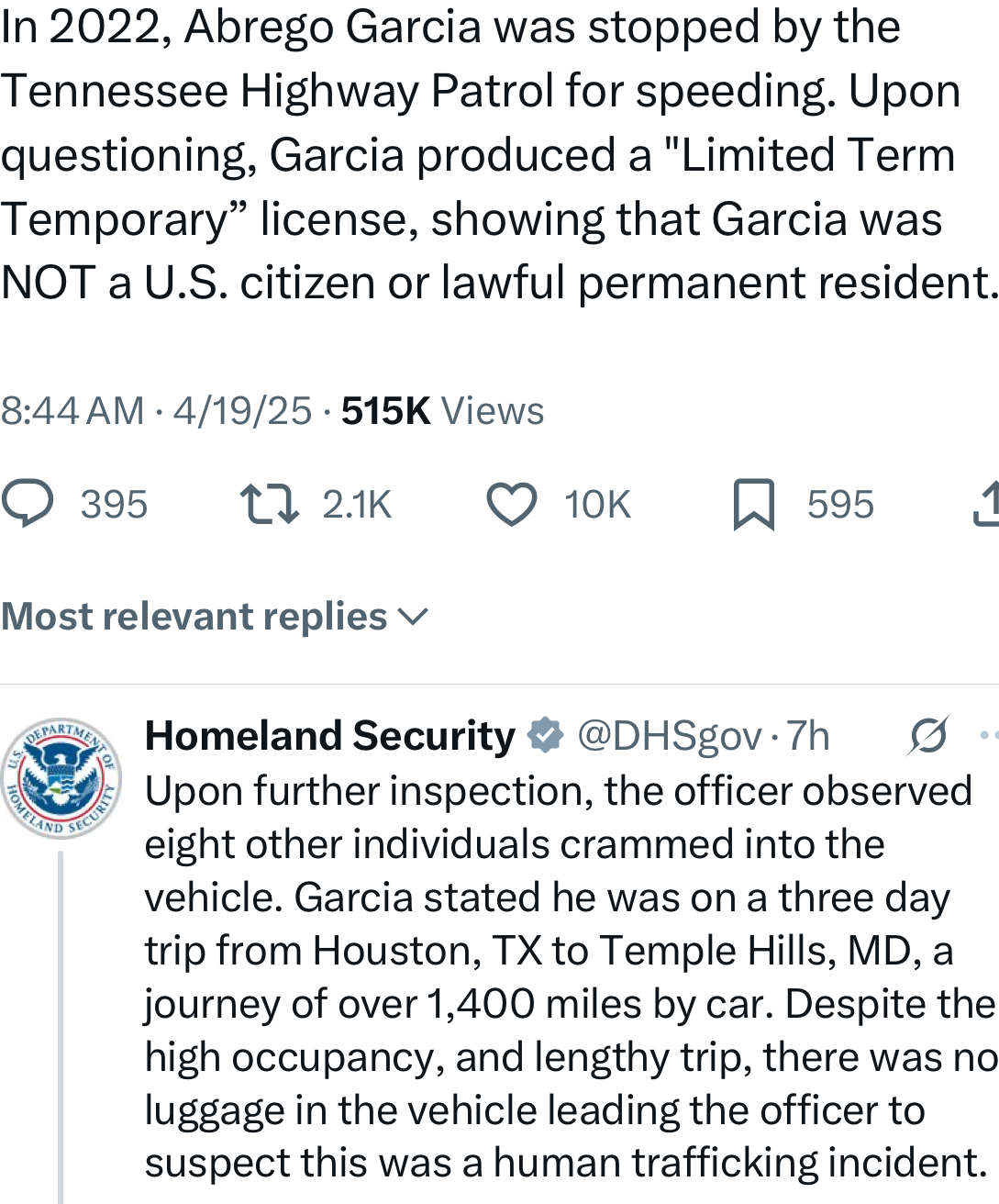
Task: Tap the 7h reply timestamp
Action: [x=808, y=736]
